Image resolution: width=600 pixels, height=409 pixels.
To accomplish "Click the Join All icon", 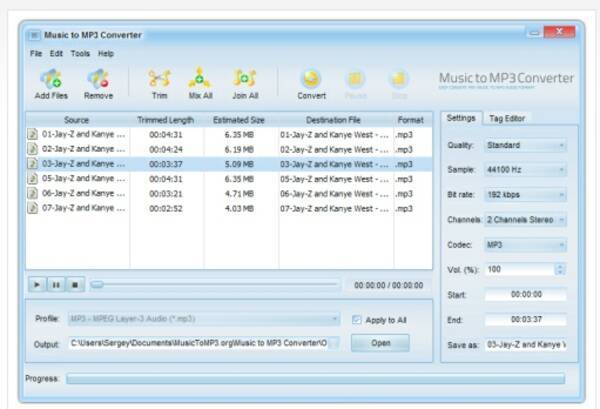I will pos(245,79).
